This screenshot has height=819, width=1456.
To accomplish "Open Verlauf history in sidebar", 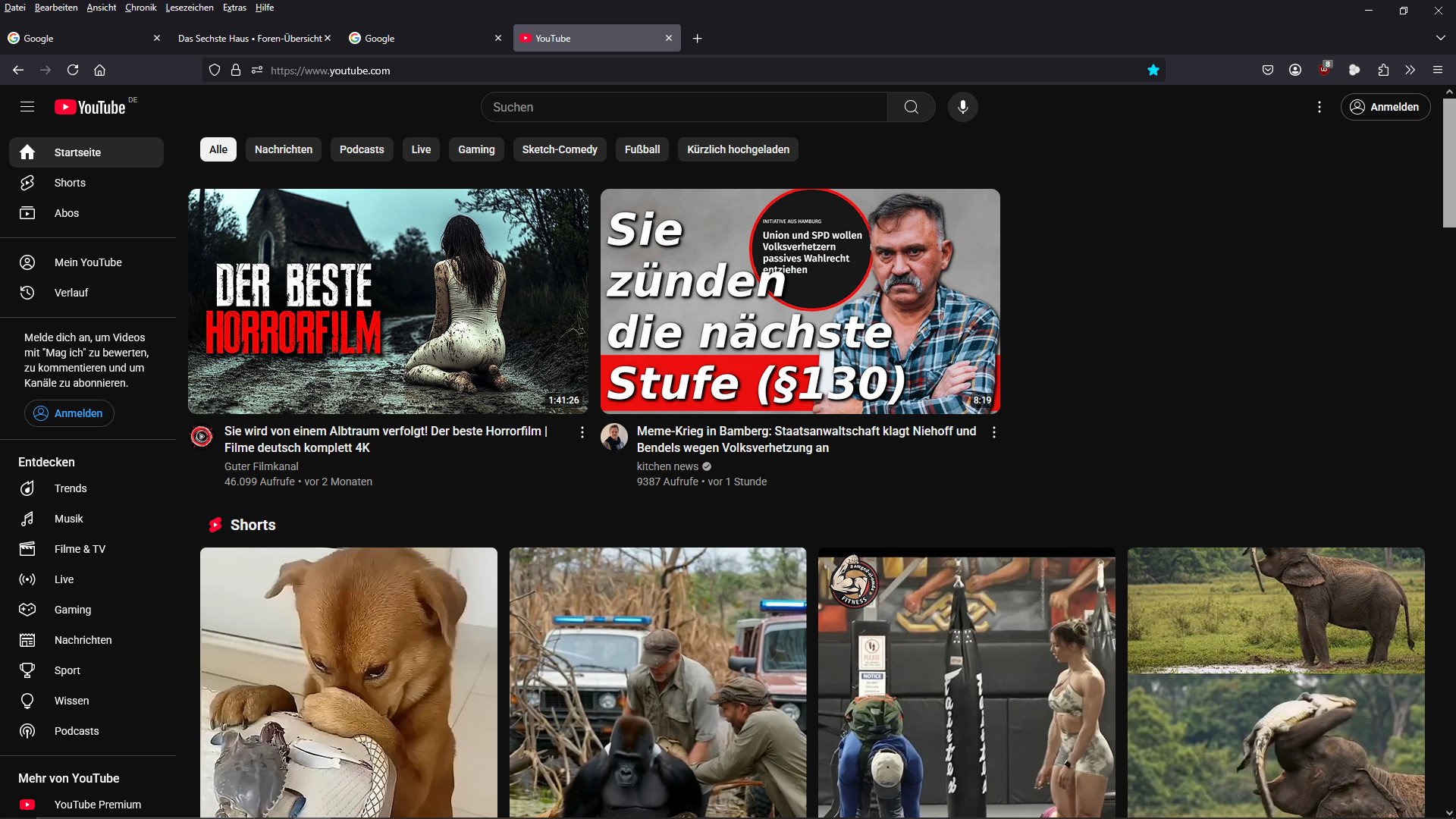I will 71,293.
